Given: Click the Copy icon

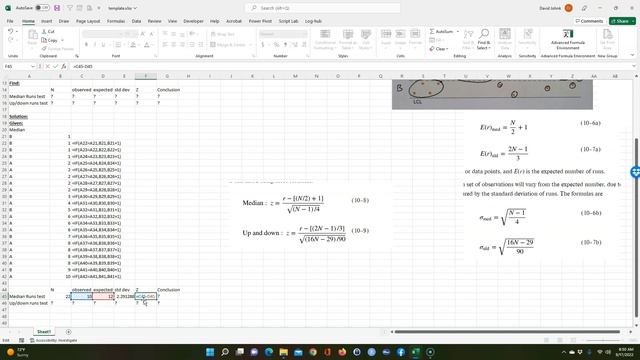Looking at the screenshot, I should pos(44,40).
